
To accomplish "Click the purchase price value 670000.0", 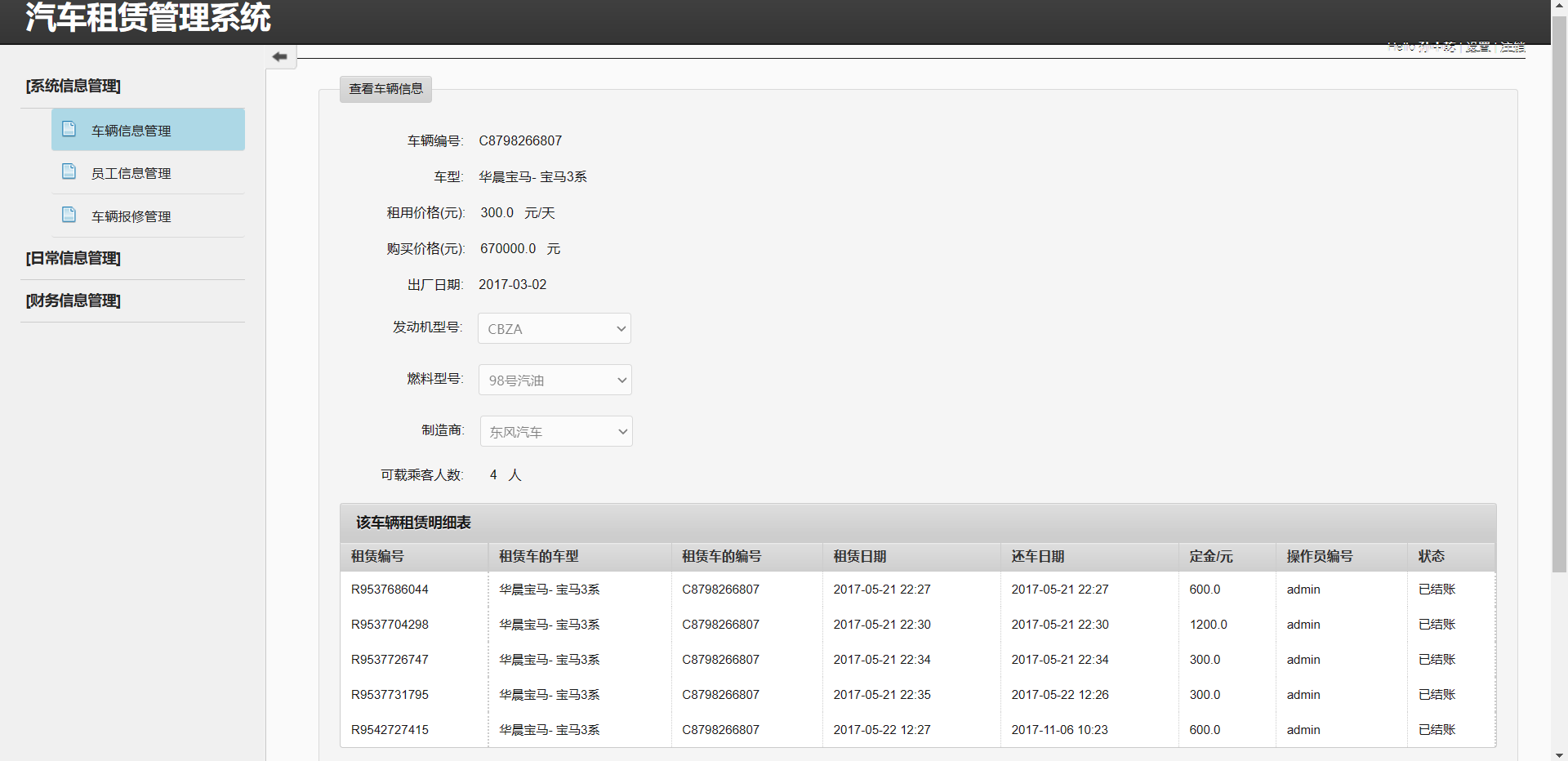I will coord(508,248).
